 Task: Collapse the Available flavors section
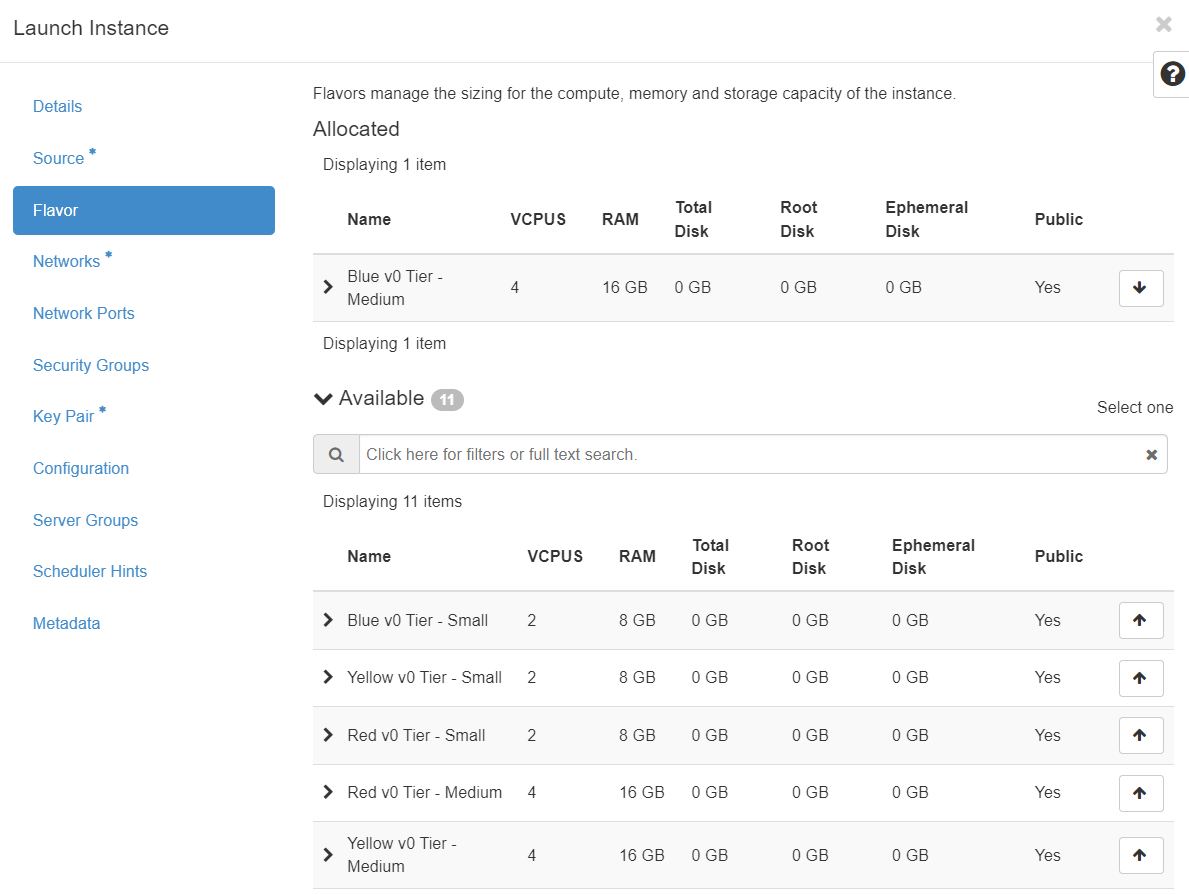coord(323,399)
